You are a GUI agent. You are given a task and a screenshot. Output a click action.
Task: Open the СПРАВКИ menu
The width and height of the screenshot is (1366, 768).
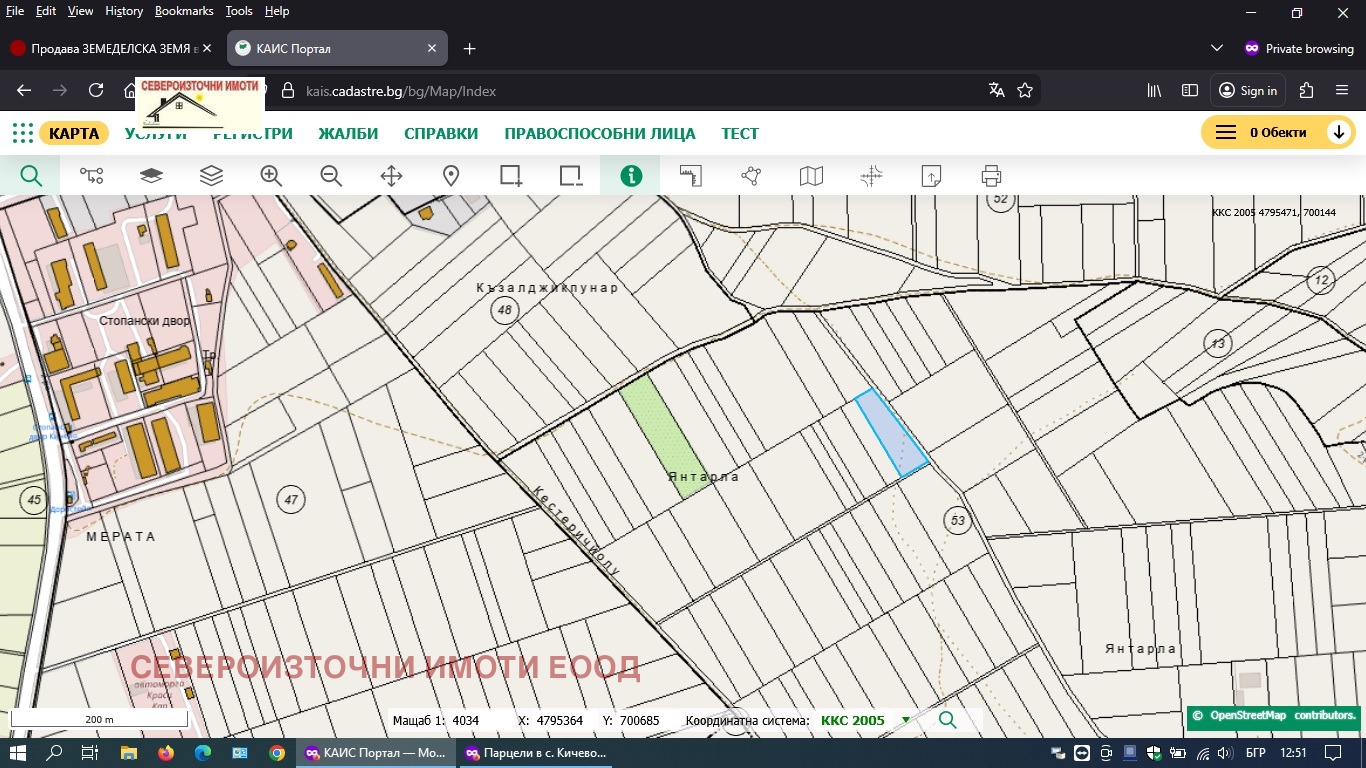441,134
